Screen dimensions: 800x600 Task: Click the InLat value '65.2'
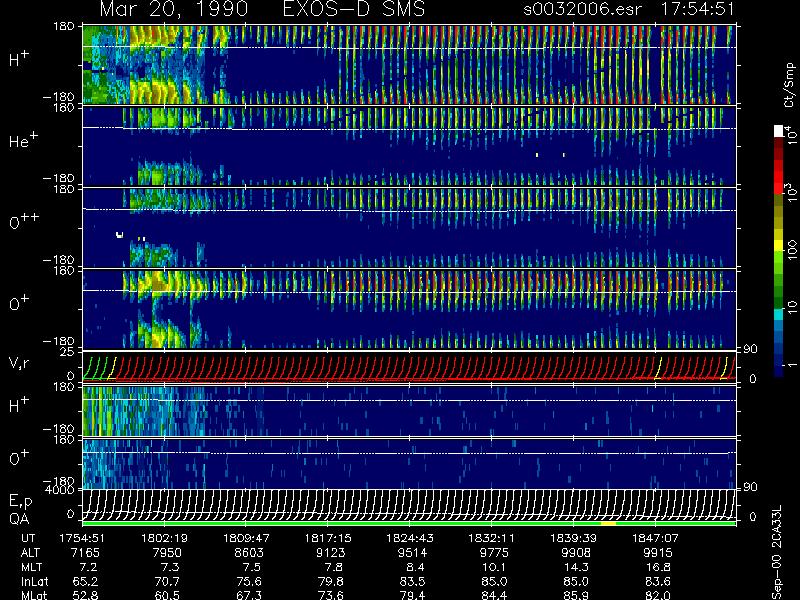tap(85, 581)
